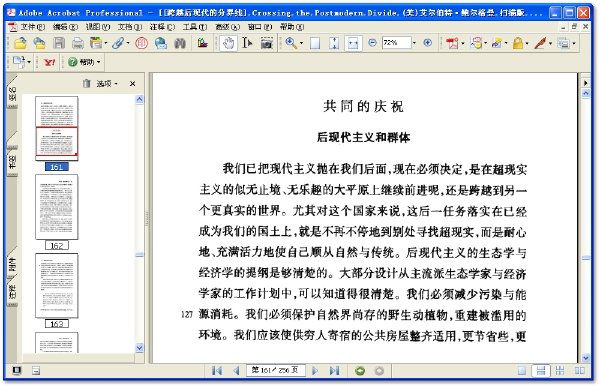Viewport: 600px width, 387px height.
Task: Click the minus Zoom Out button
Action: pyautogui.click(x=372, y=43)
